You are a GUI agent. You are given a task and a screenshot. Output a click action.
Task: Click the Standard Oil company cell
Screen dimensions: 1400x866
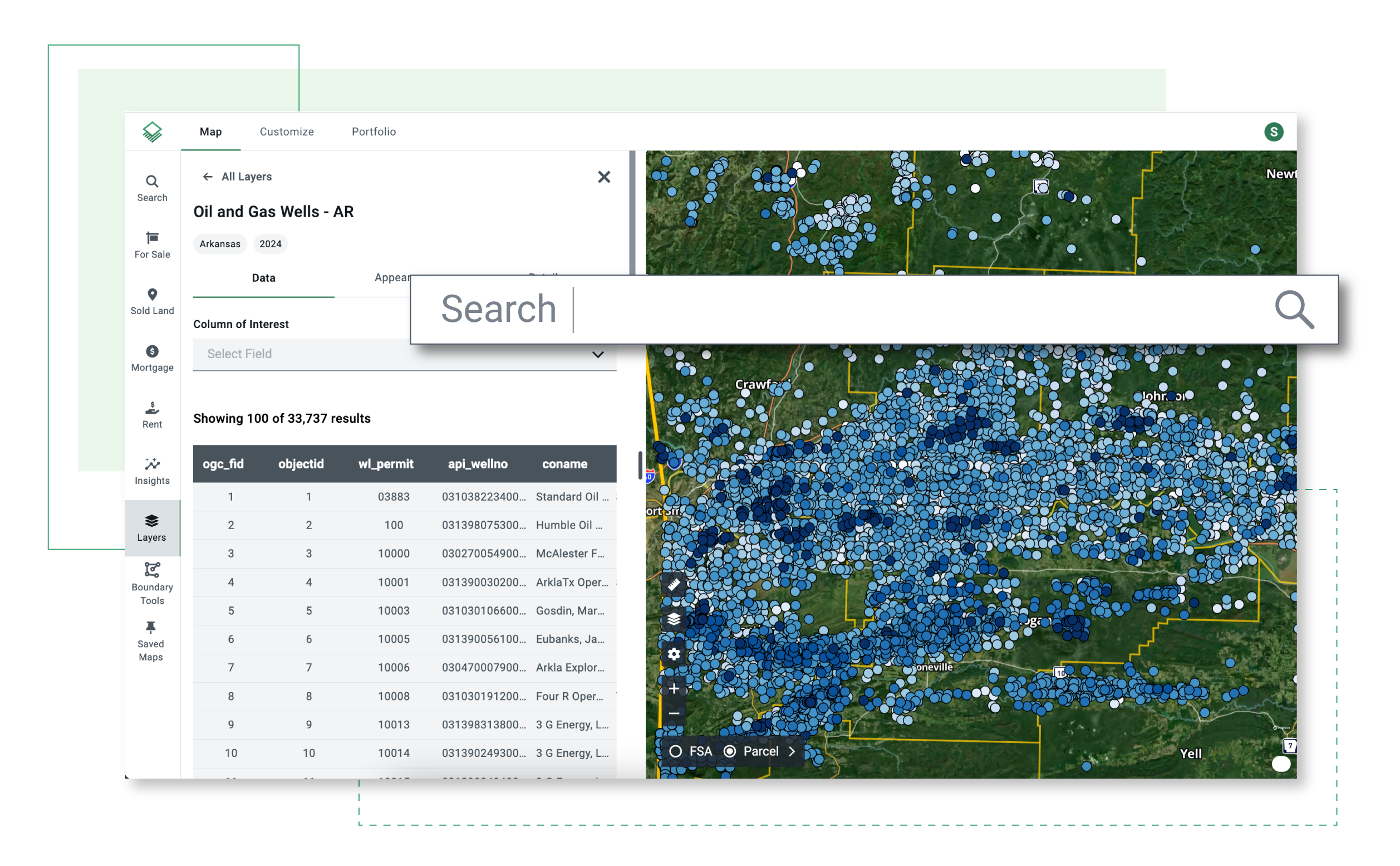[x=572, y=497]
